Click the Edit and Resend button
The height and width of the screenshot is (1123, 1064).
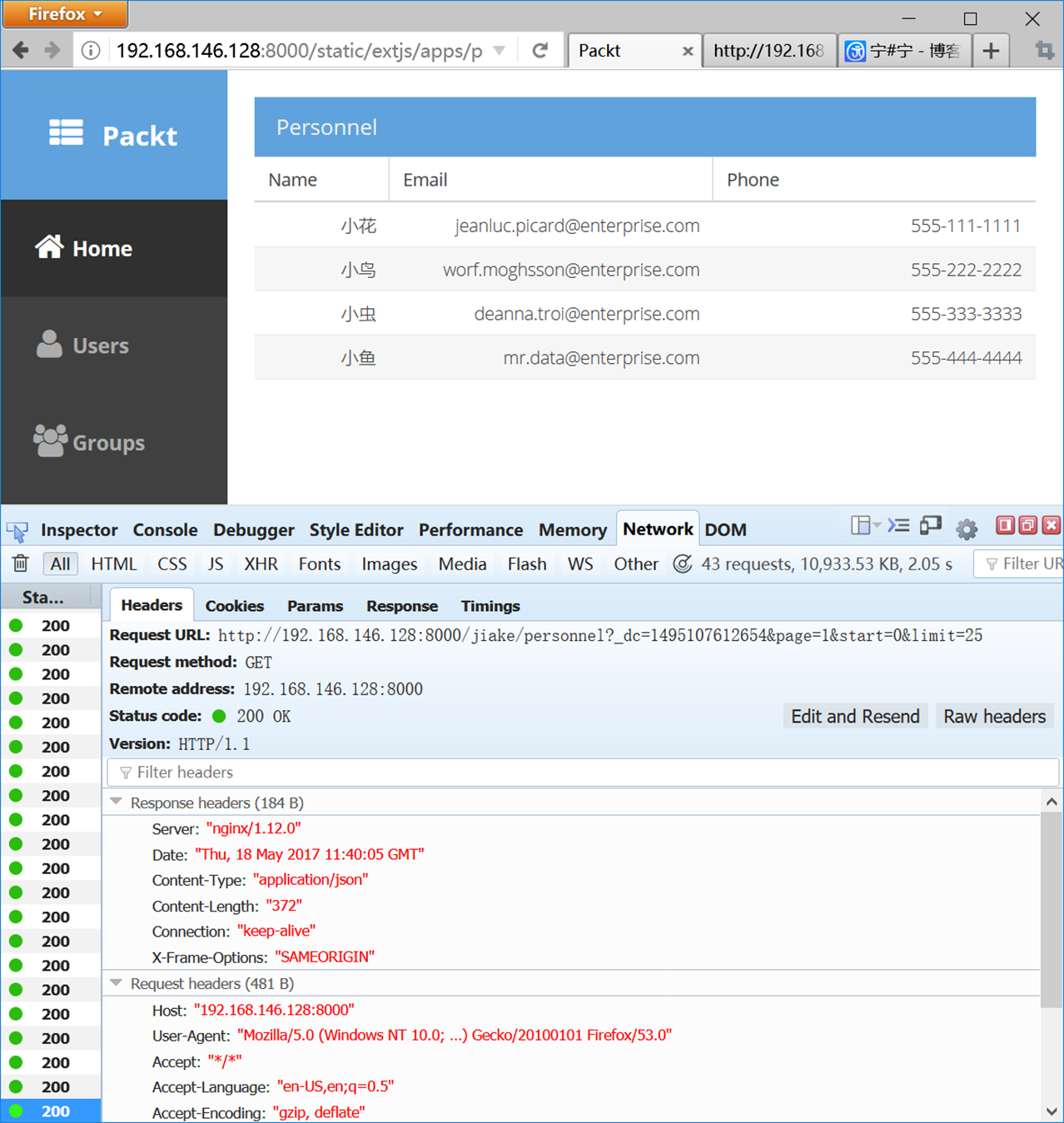tap(855, 716)
